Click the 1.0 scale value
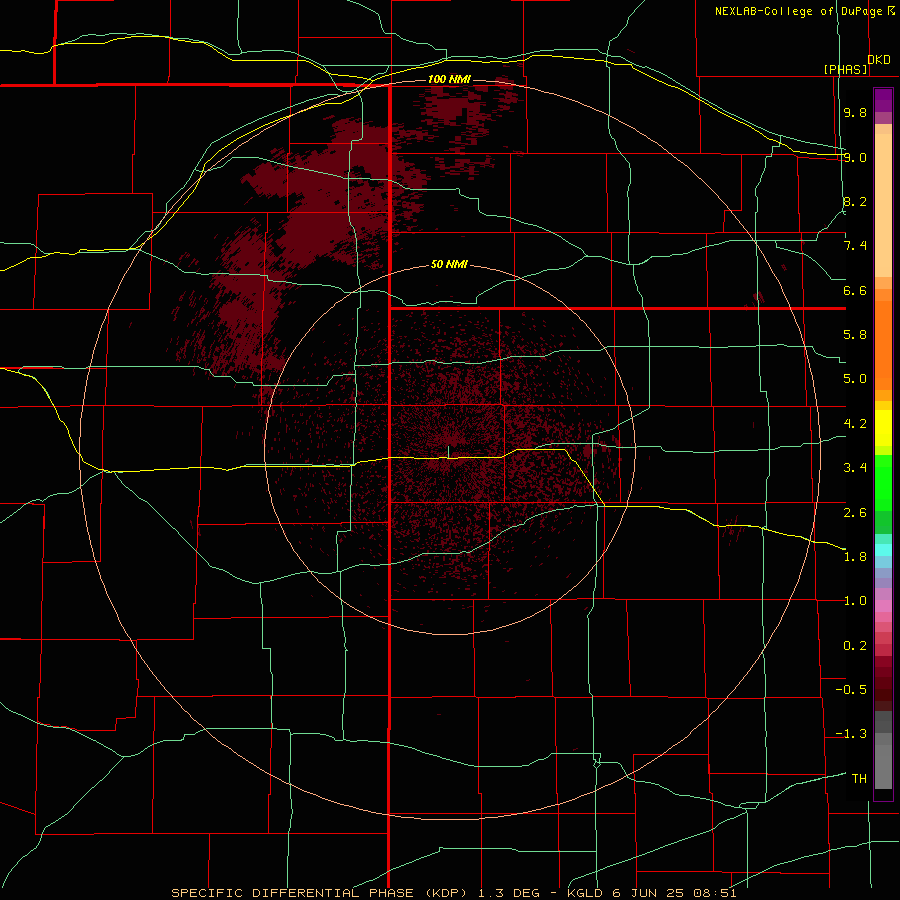Screen dimensions: 900x900 (855, 601)
